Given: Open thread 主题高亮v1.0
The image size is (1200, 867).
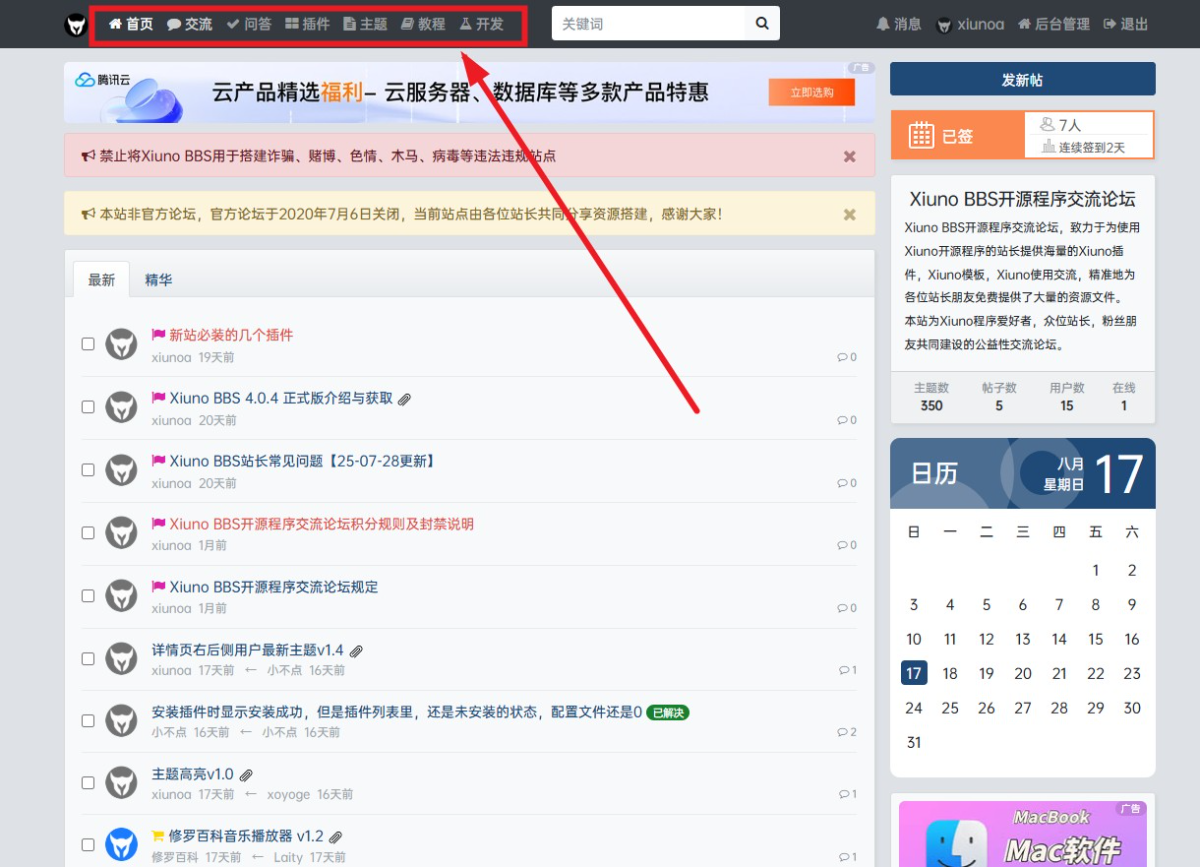Looking at the screenshot, I should click(192, 774).
